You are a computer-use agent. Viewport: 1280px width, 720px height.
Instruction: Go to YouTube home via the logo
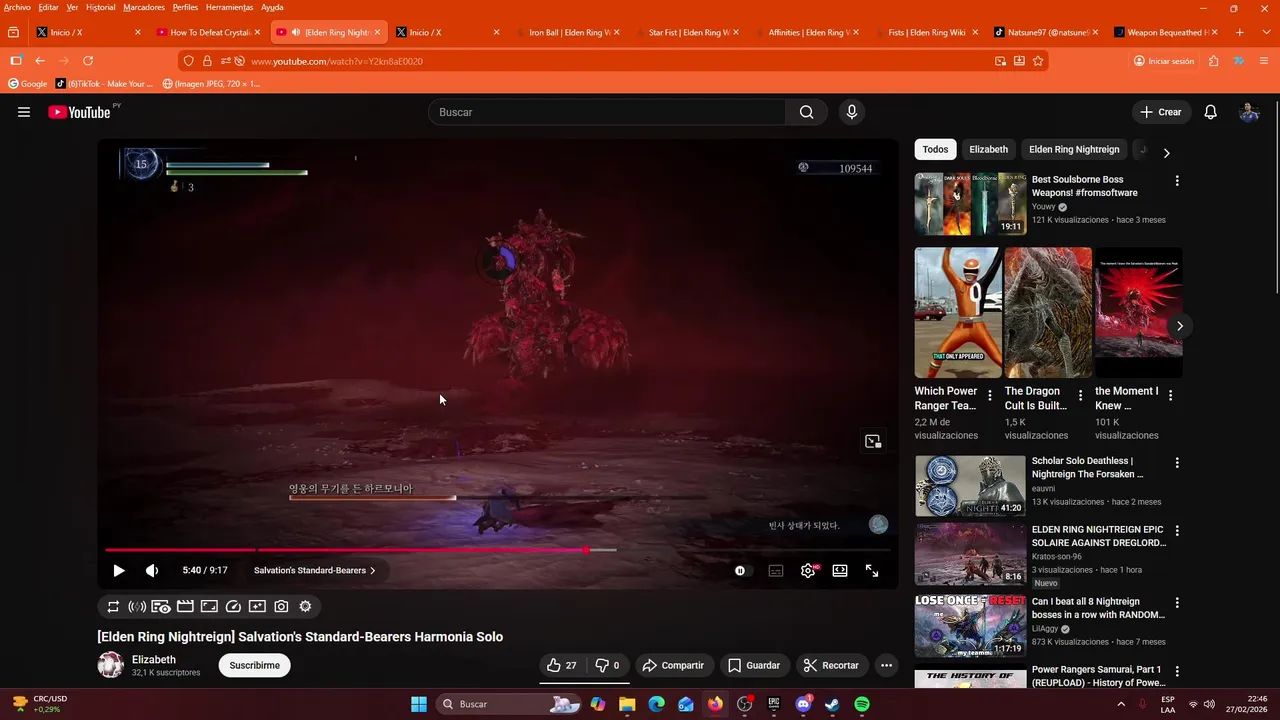click(79, 112)
